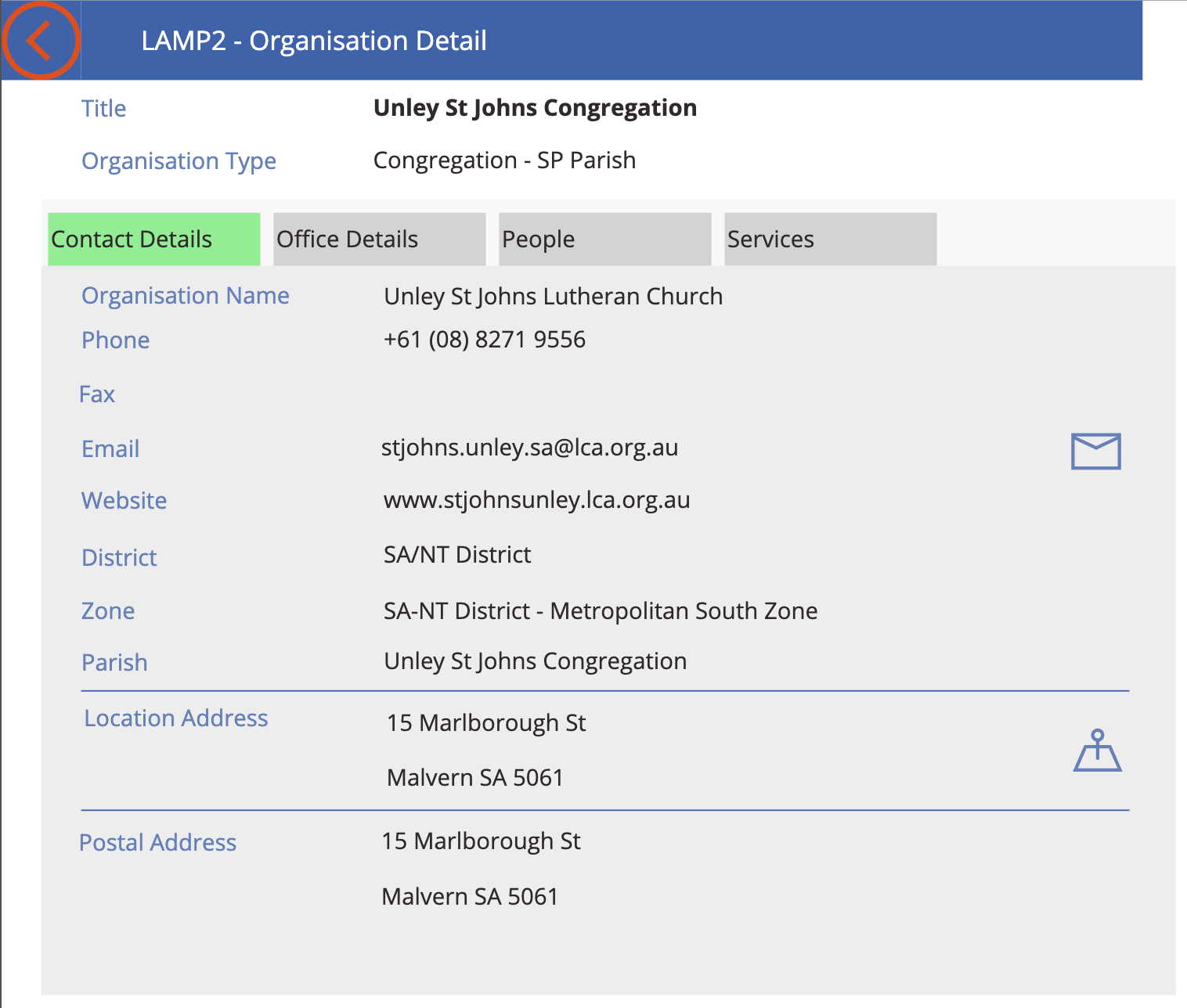Image resolution: width=1187 pixels, height=1008 pixels.
Task: Click the SA/NT District value
Action: pyautogui.click(x=457, y=555)
